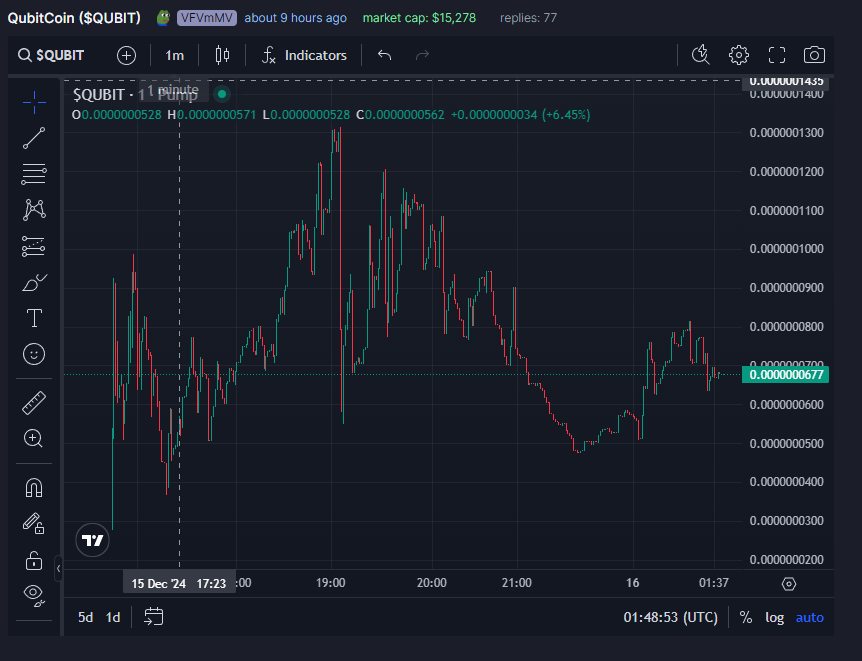
Task: Open quick search lightning icon
Action: click(x=700, y=55)
